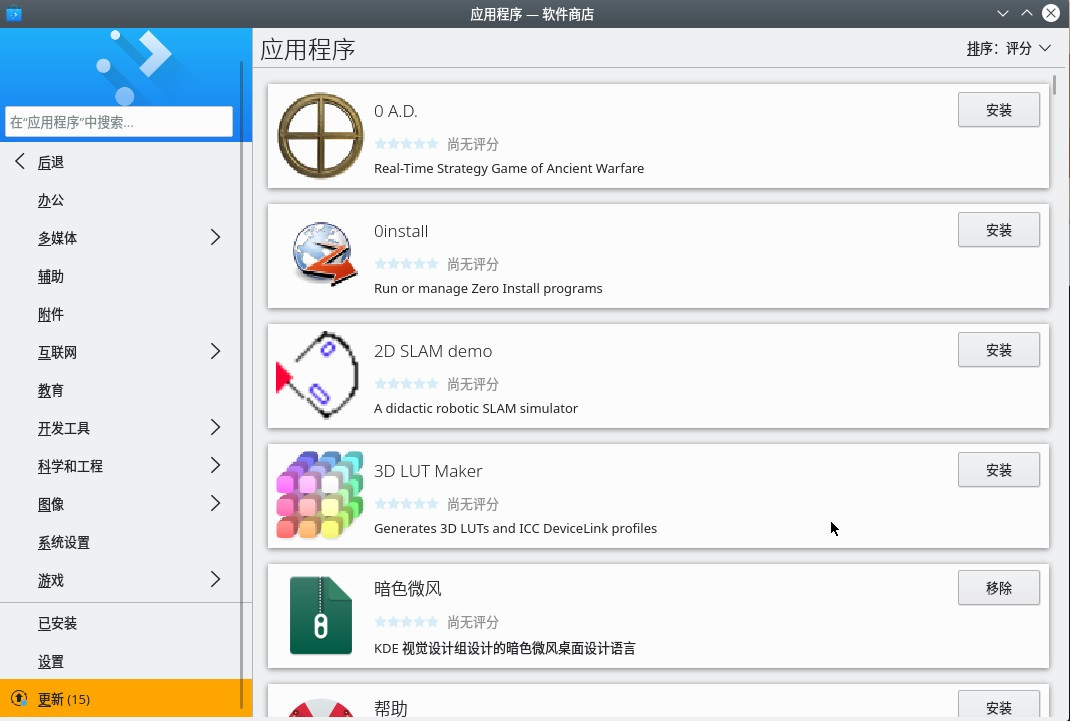Screen dimensions: 1070x721
Task: Expand the 多媒体 category arrow
Action: click(216, 237)
